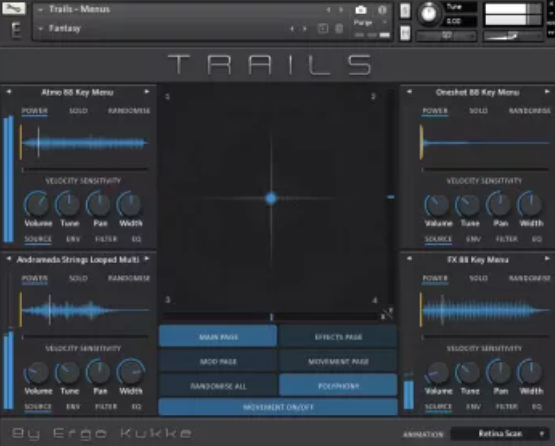Previous sound arrow for FX 88 Key Menu
This screenshot has width=555, height=446.
click(x=409, y=259)
